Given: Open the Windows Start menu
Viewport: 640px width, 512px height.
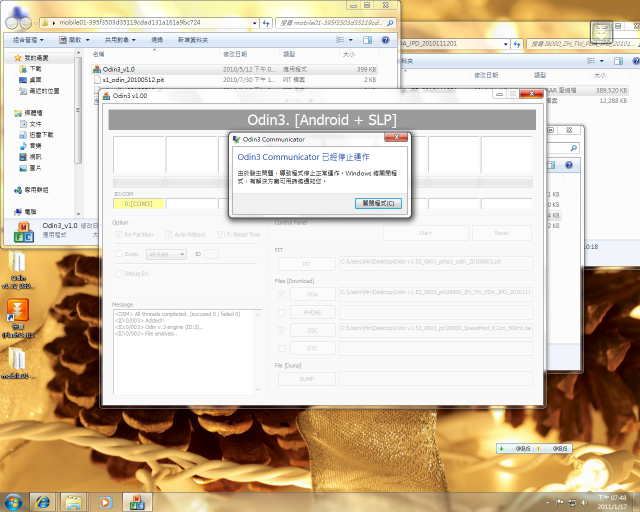Looking at the screenshot, I should (x=13, y=502).
